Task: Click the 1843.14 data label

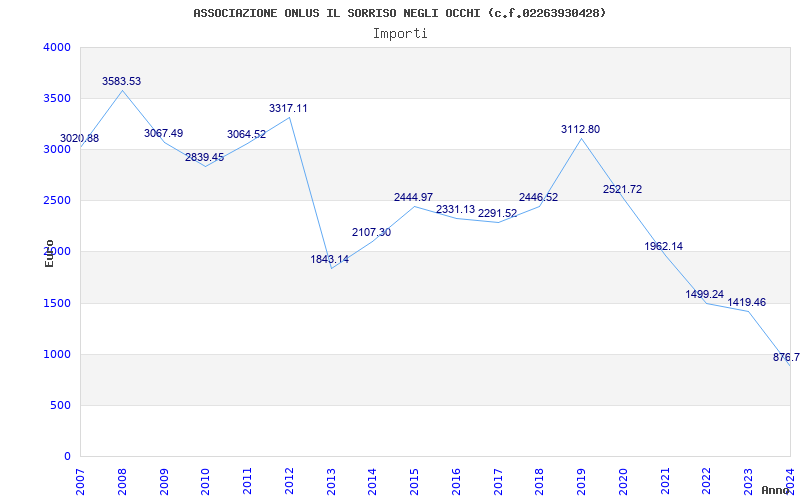Action: [x=330, y=259]
